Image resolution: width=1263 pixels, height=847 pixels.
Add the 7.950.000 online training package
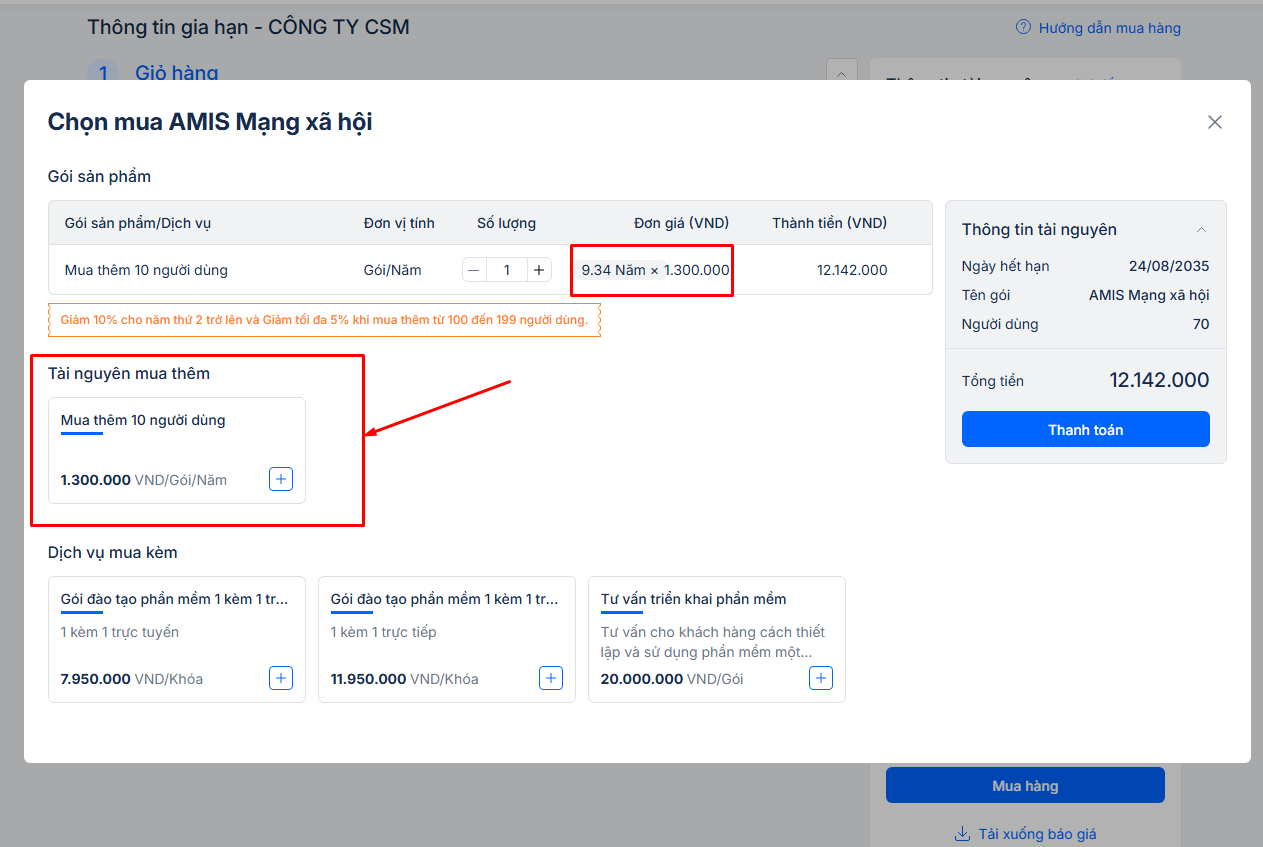(x=281, y=678)
